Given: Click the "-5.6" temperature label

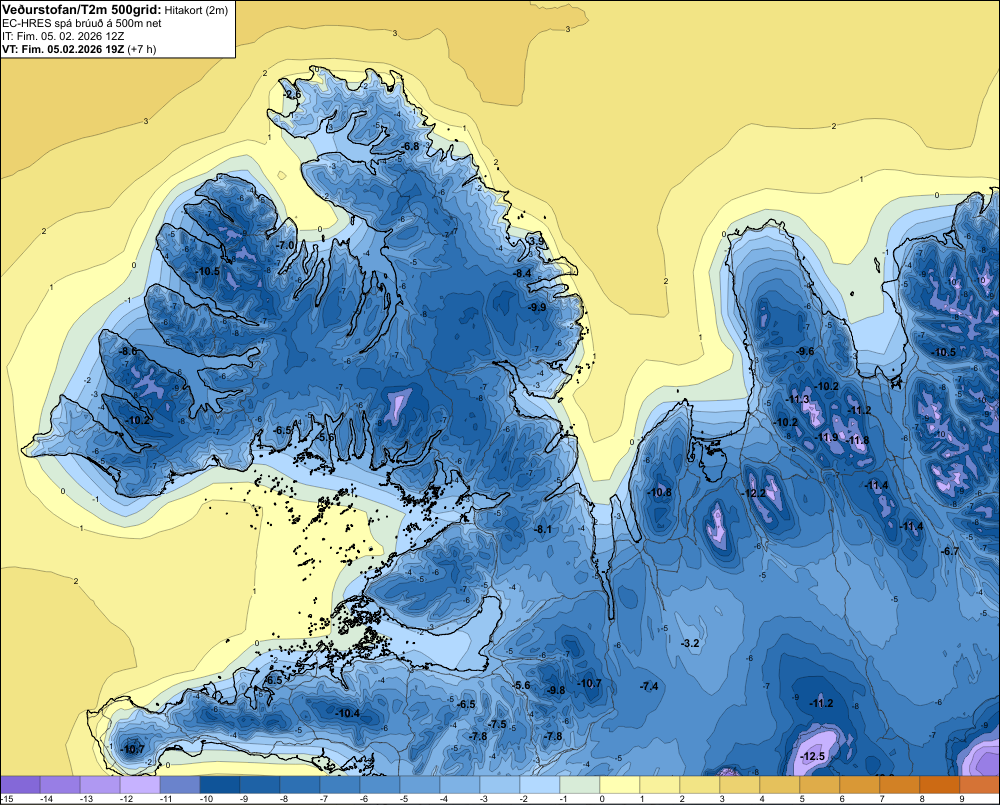Looking at the screenshot, I should point(522,685).
